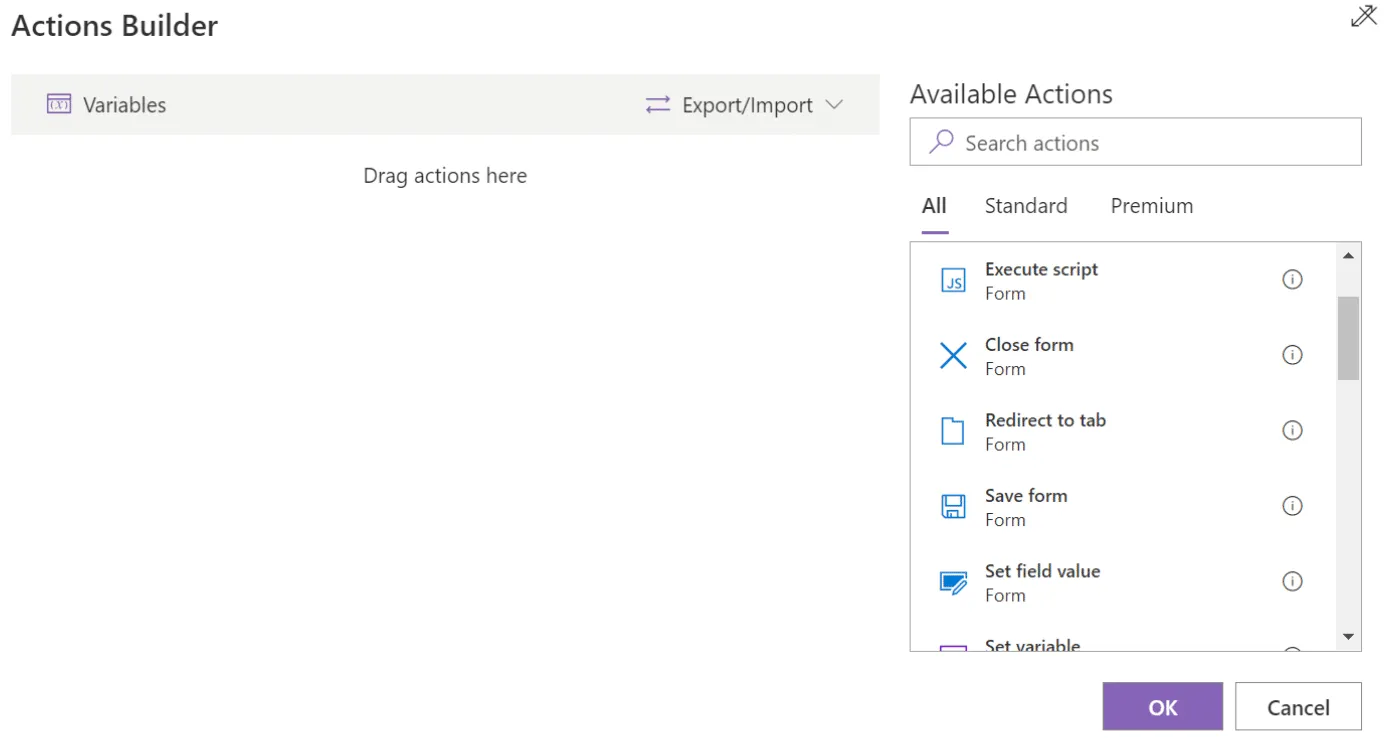The image size is (1387, 745).
Task: Click the Save form floppy disk icon
Action: tap(952, 506)
